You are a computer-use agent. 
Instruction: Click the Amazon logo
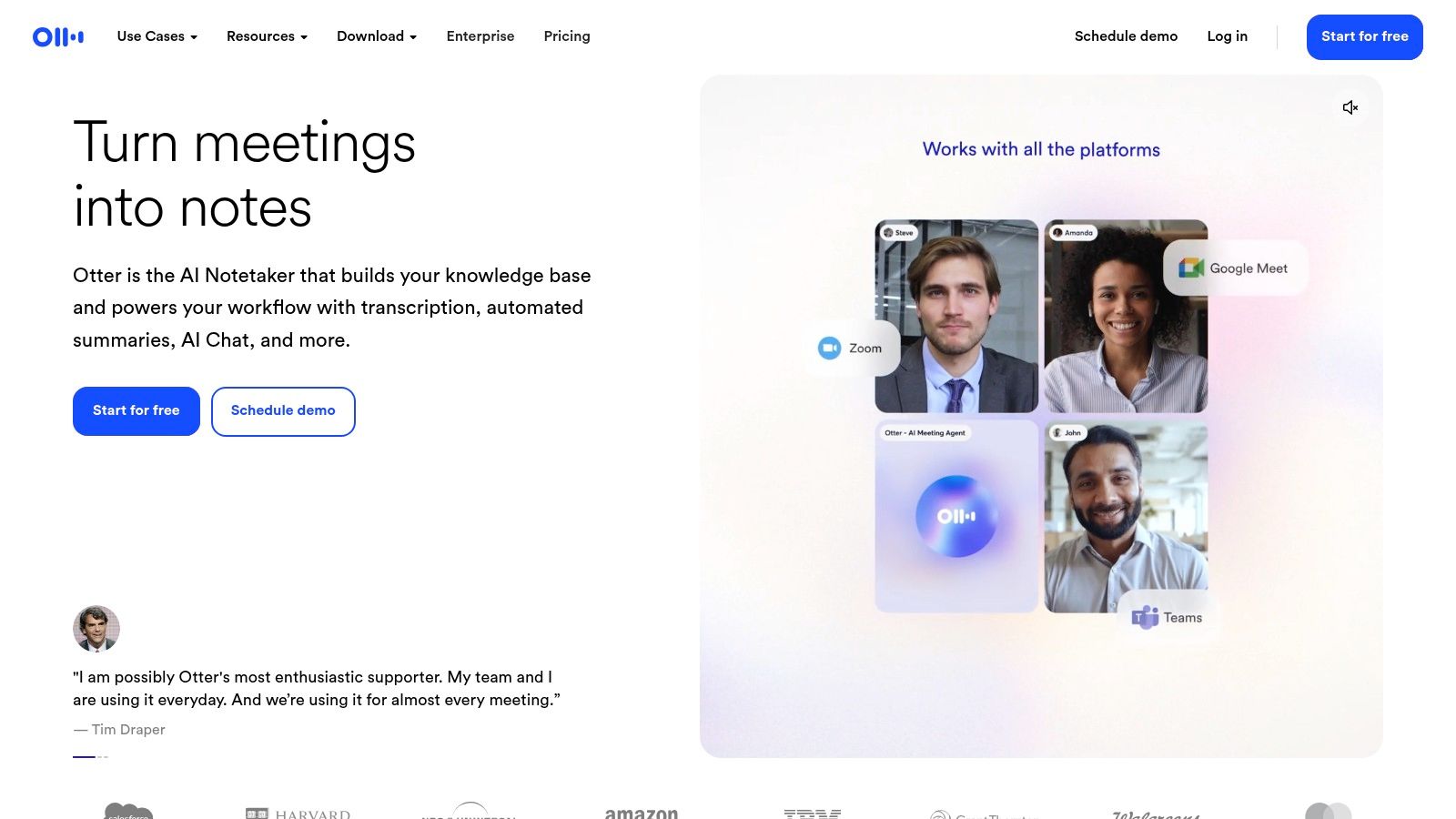pos(642,813)
